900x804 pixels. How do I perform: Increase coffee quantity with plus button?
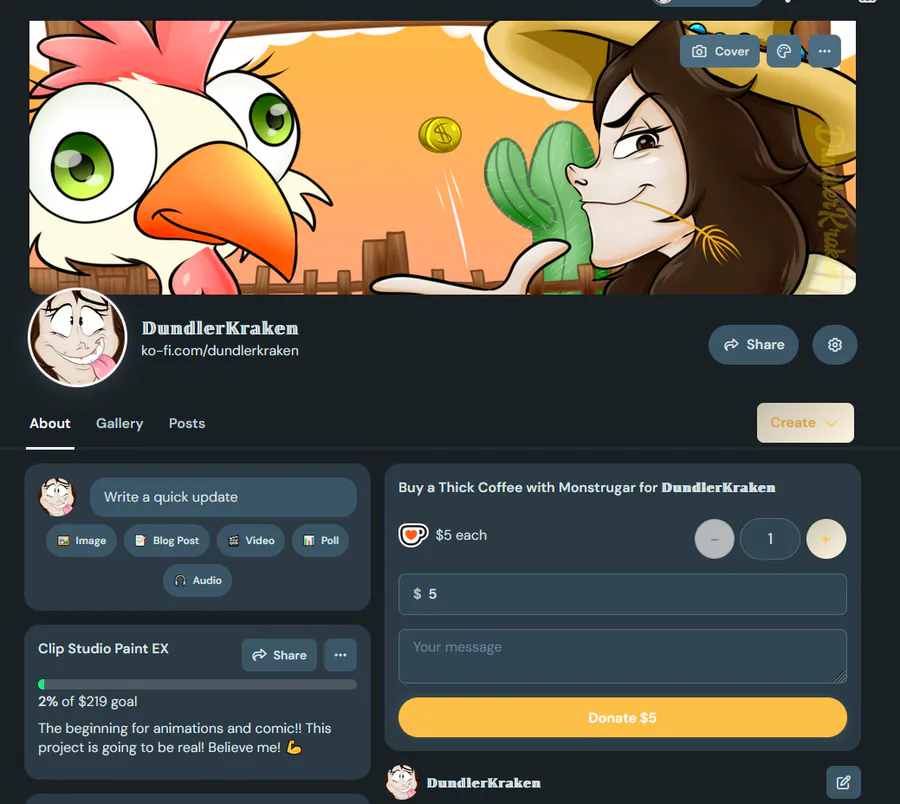826,539
